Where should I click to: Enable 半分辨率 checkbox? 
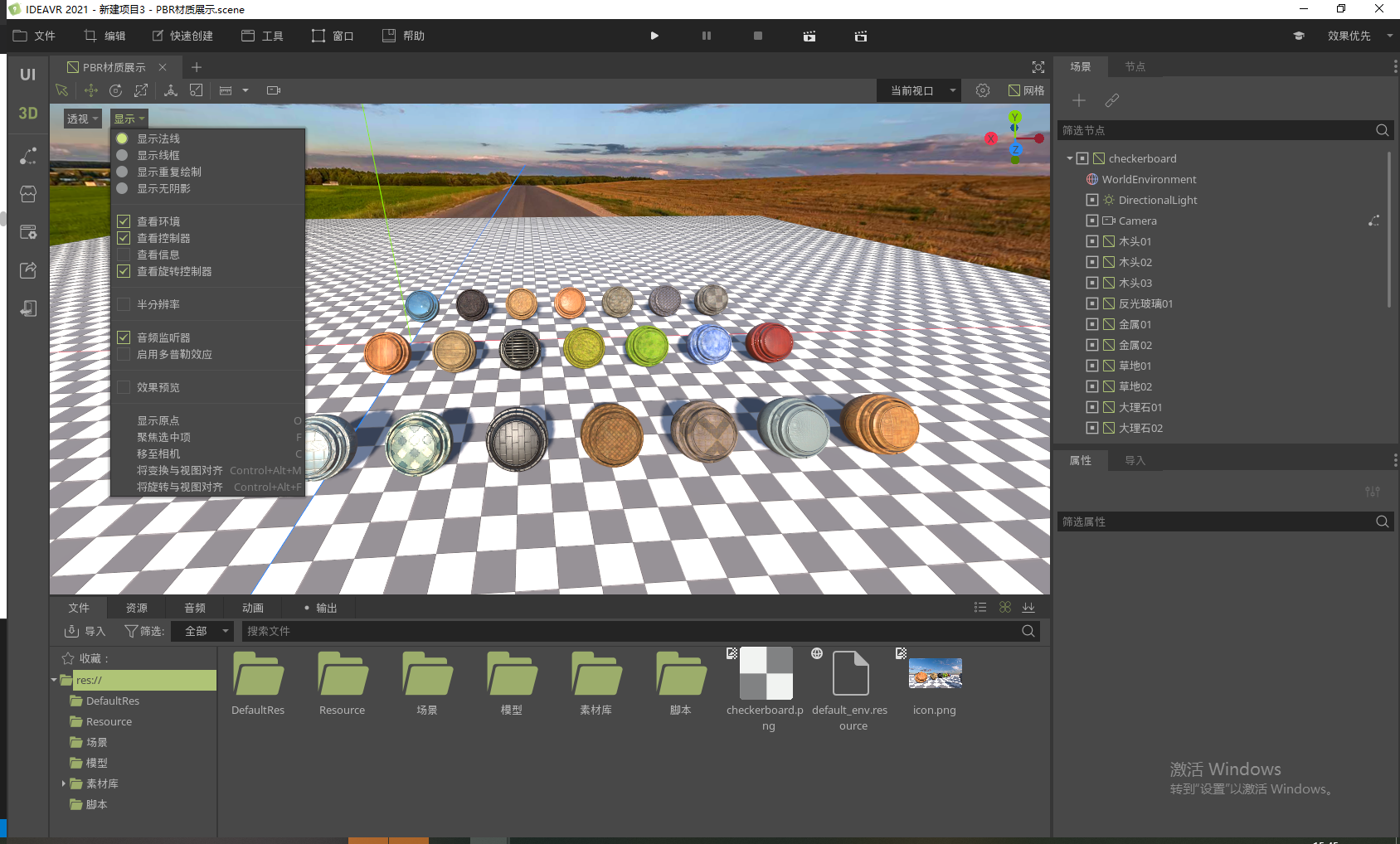click(124, 304)
